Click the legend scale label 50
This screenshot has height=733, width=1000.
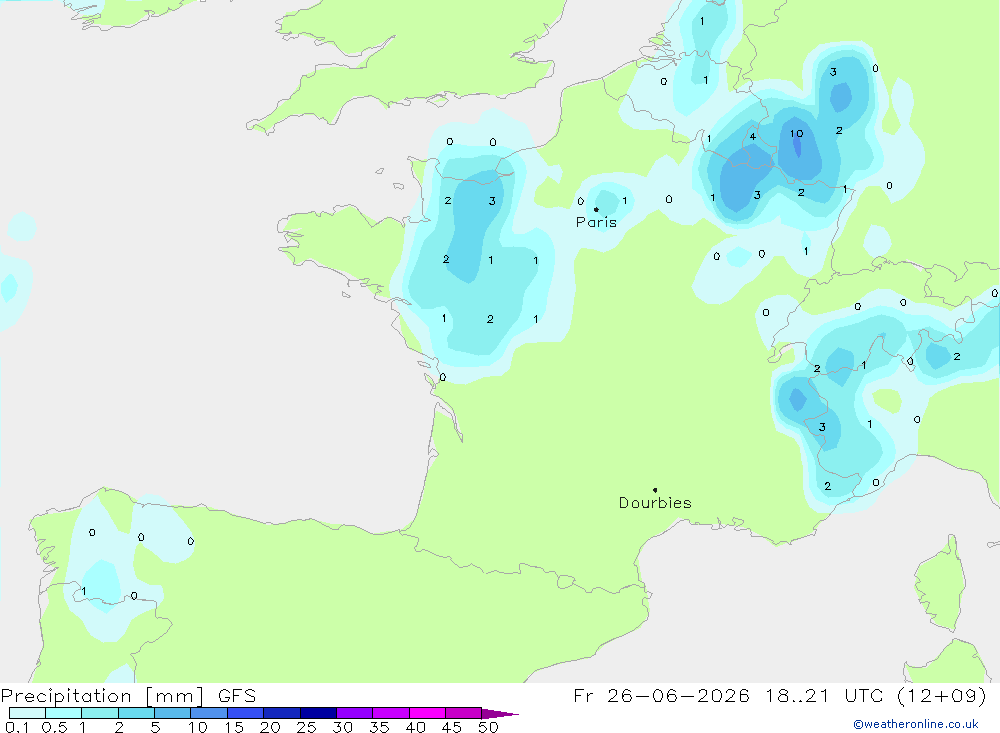pyautogui.click(x=488, y=727)
